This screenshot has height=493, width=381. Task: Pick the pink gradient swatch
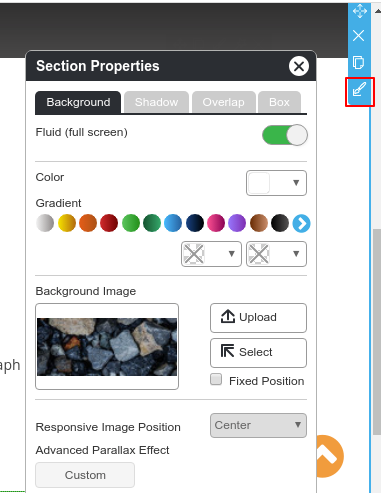pyautogui.click(x=216, y=223)
